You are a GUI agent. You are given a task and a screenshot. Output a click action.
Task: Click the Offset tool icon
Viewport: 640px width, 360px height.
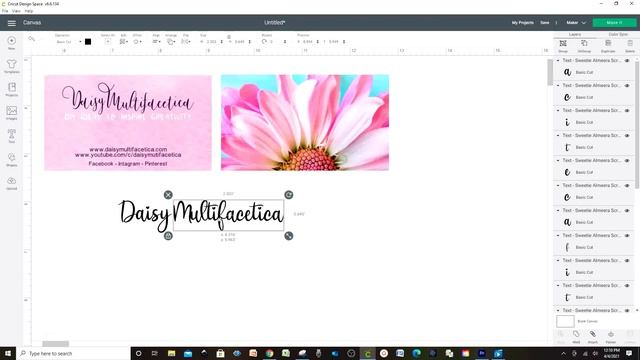point(137,42)
